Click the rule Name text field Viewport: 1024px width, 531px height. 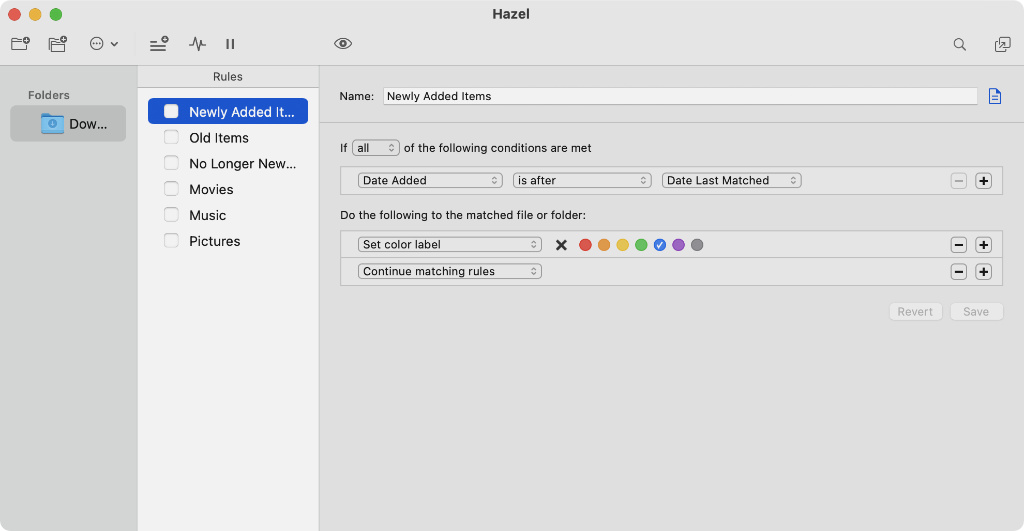click(x=679, y=96)
